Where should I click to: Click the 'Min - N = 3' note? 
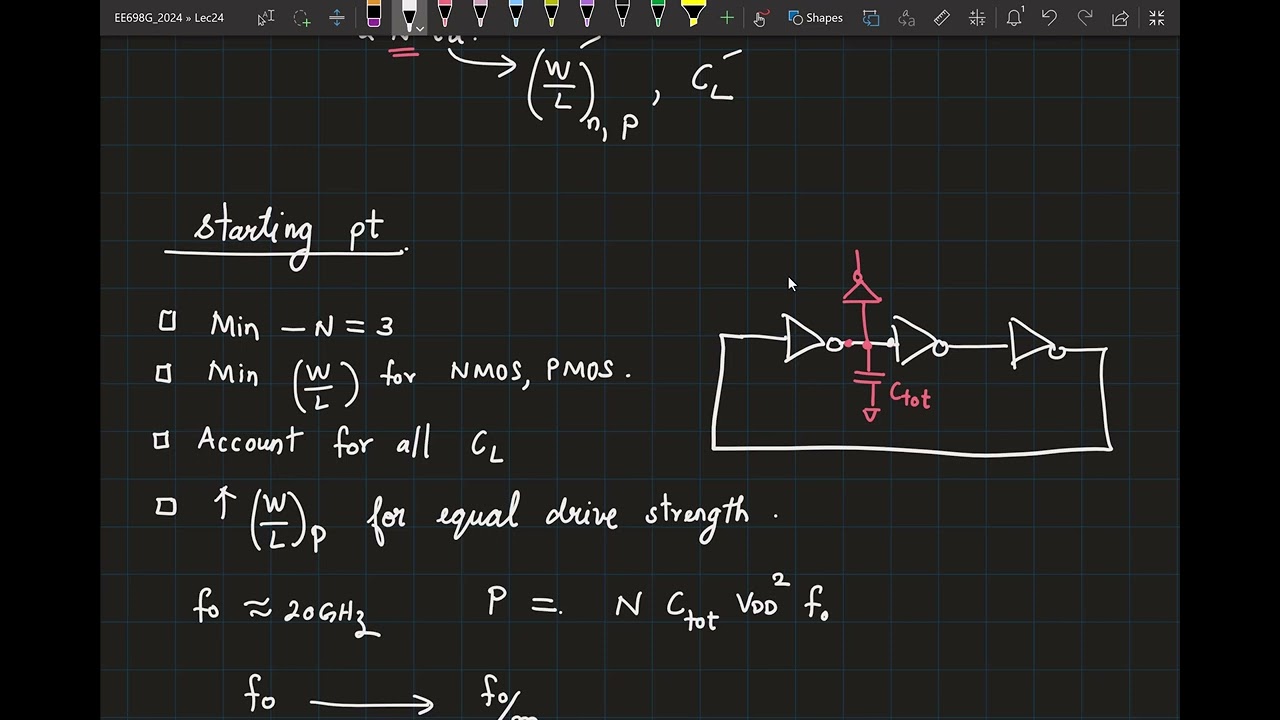(x=301, y=325)
